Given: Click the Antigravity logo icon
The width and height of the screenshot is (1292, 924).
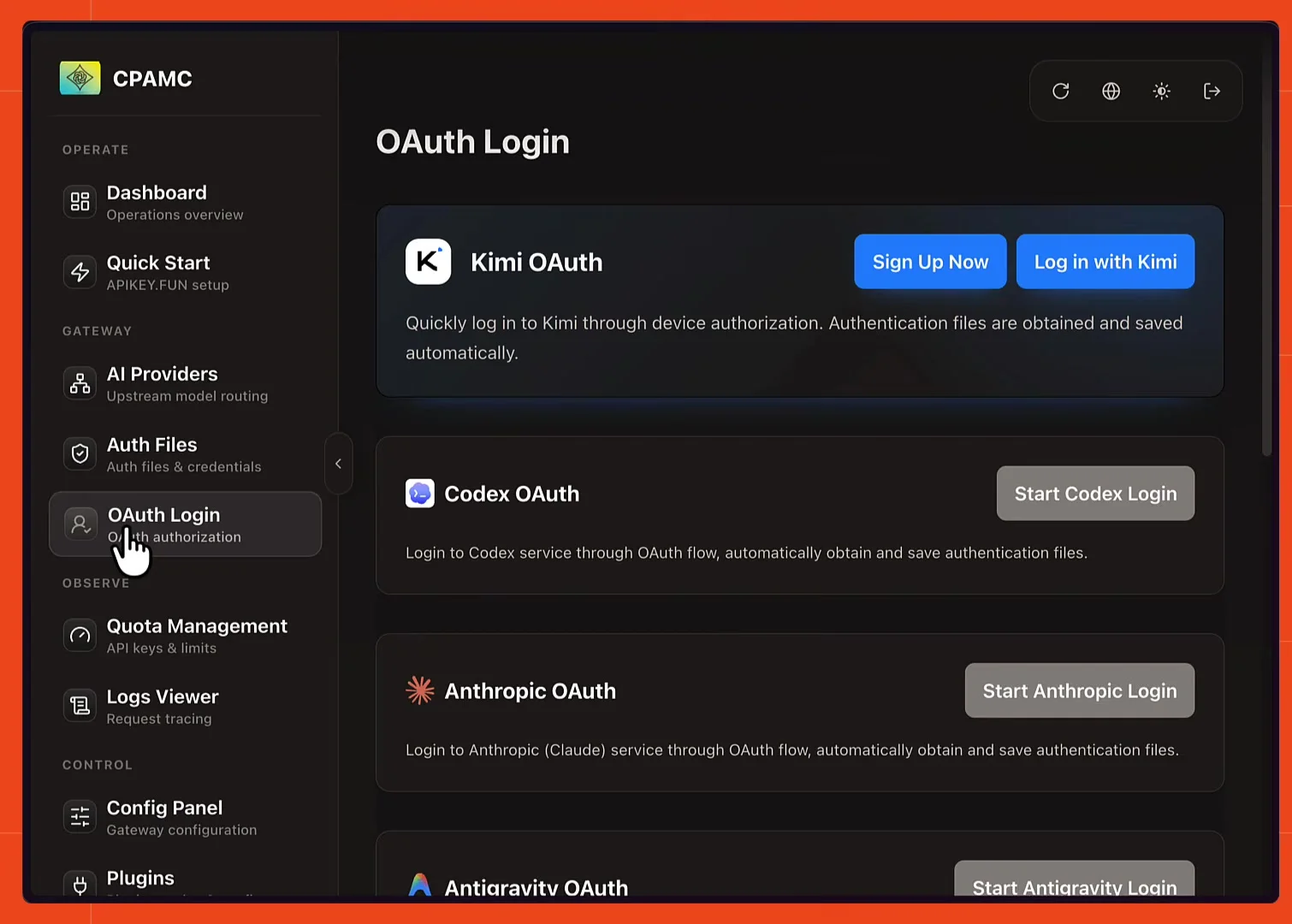Looking at the screenshot, I should coord(419,884).
